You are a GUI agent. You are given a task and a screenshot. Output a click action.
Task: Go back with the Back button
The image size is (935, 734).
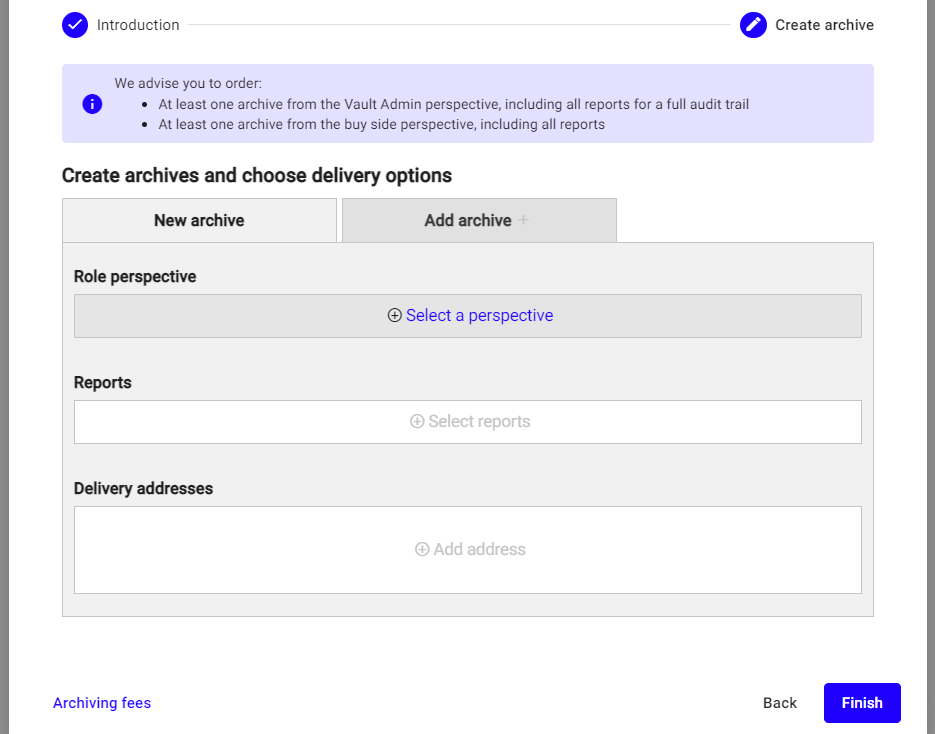pyautogui.click(x=779, y=703)
